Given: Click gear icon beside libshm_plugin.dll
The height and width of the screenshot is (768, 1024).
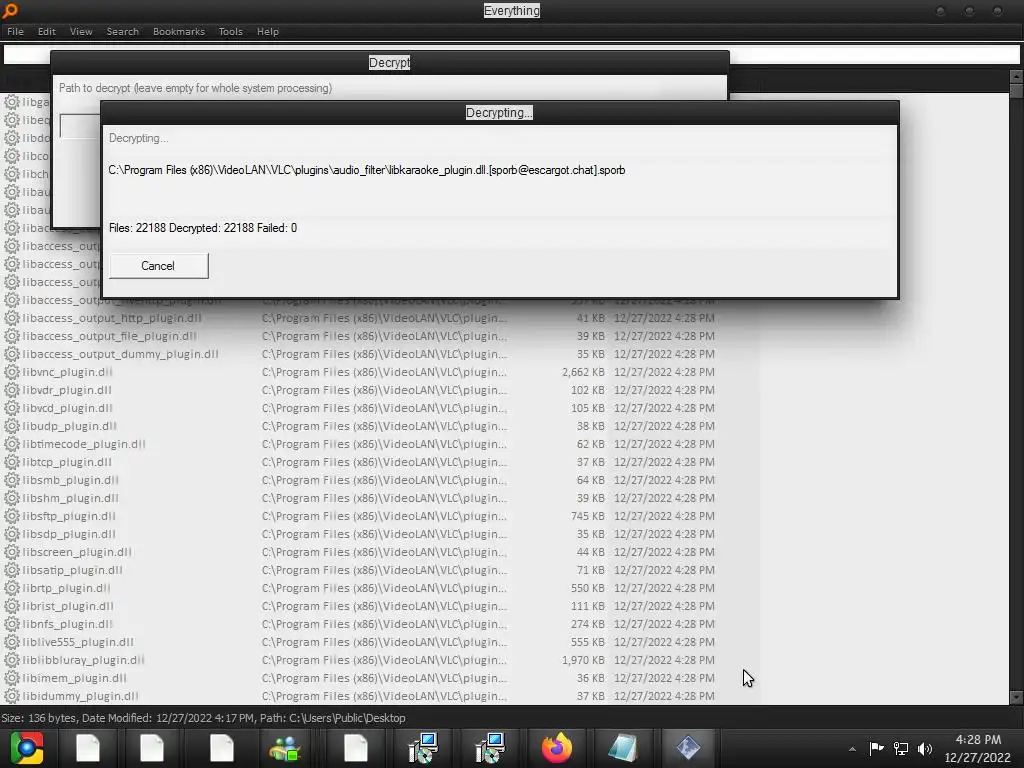Looking at the screenshot, I should click(12, 498).
